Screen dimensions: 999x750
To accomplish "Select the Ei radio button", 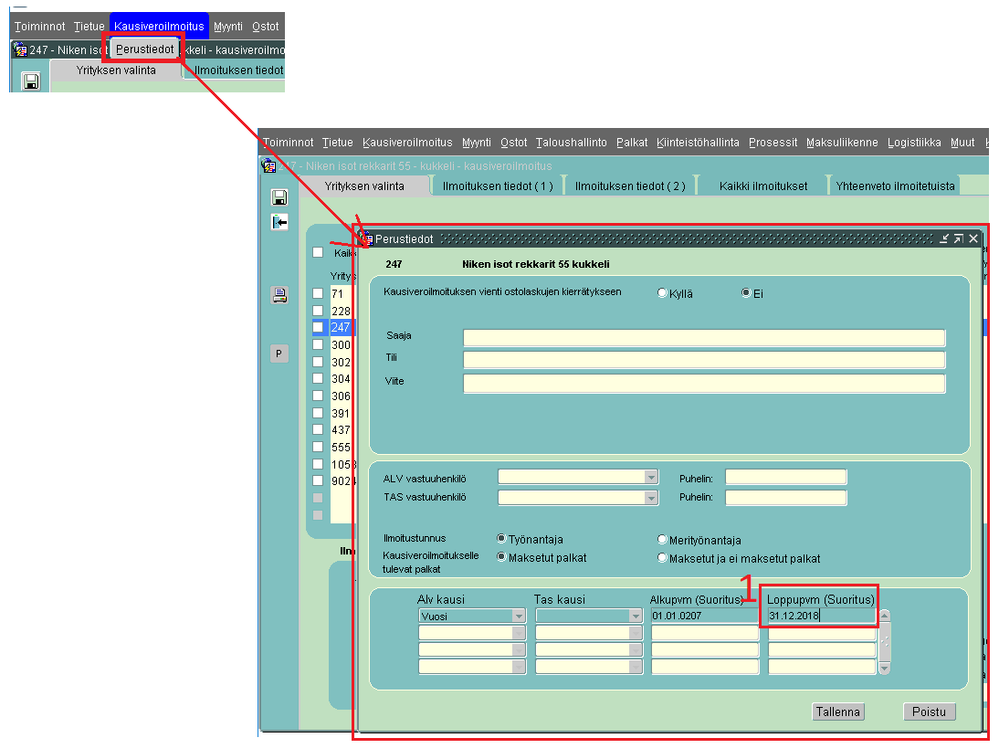I will pyautogui.click(x=745, y=293).
